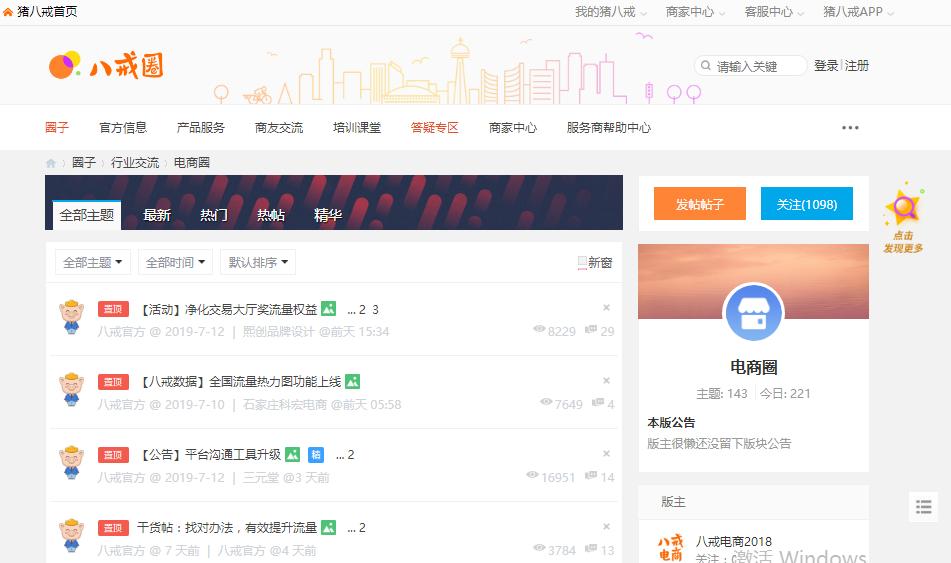Open post 找对办法，有效提升流量
Image resolution: width=951 pixels, height=563 pixels.
click(x=227, y=528)
